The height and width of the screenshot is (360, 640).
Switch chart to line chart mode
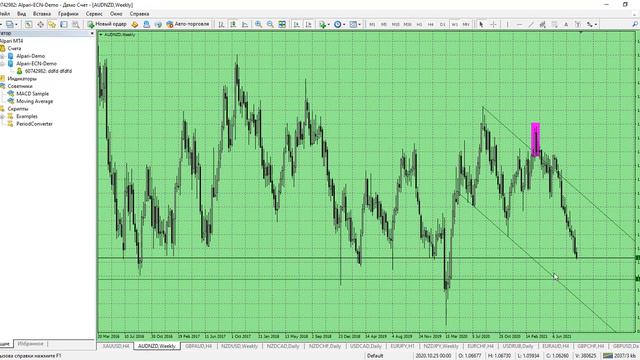[x=245, y=24]
